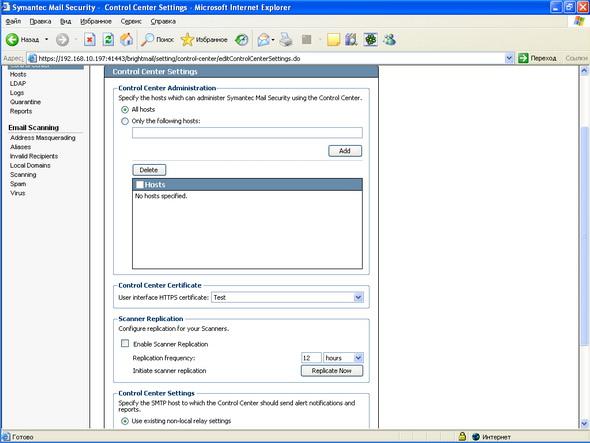
Task: Click the lock icon in status bar
Action: click(x=462, y=436)
